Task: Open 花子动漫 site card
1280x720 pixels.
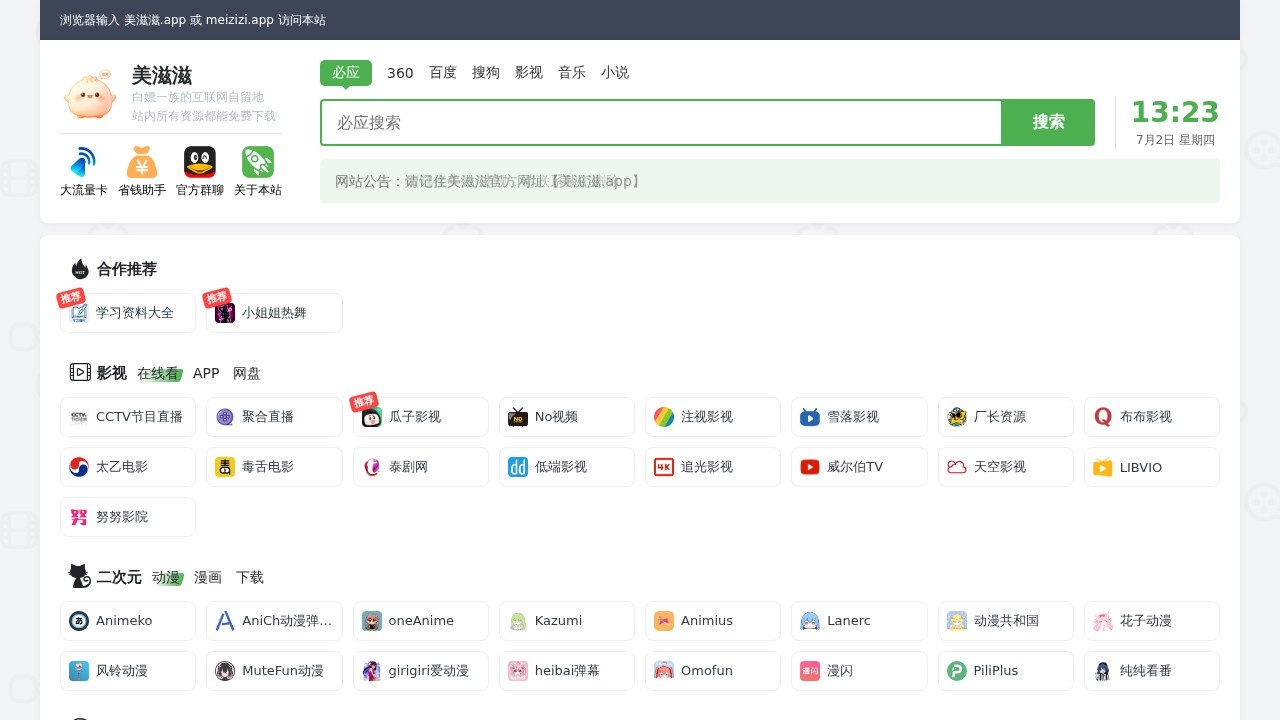Action: click(x=1152, y=621)
